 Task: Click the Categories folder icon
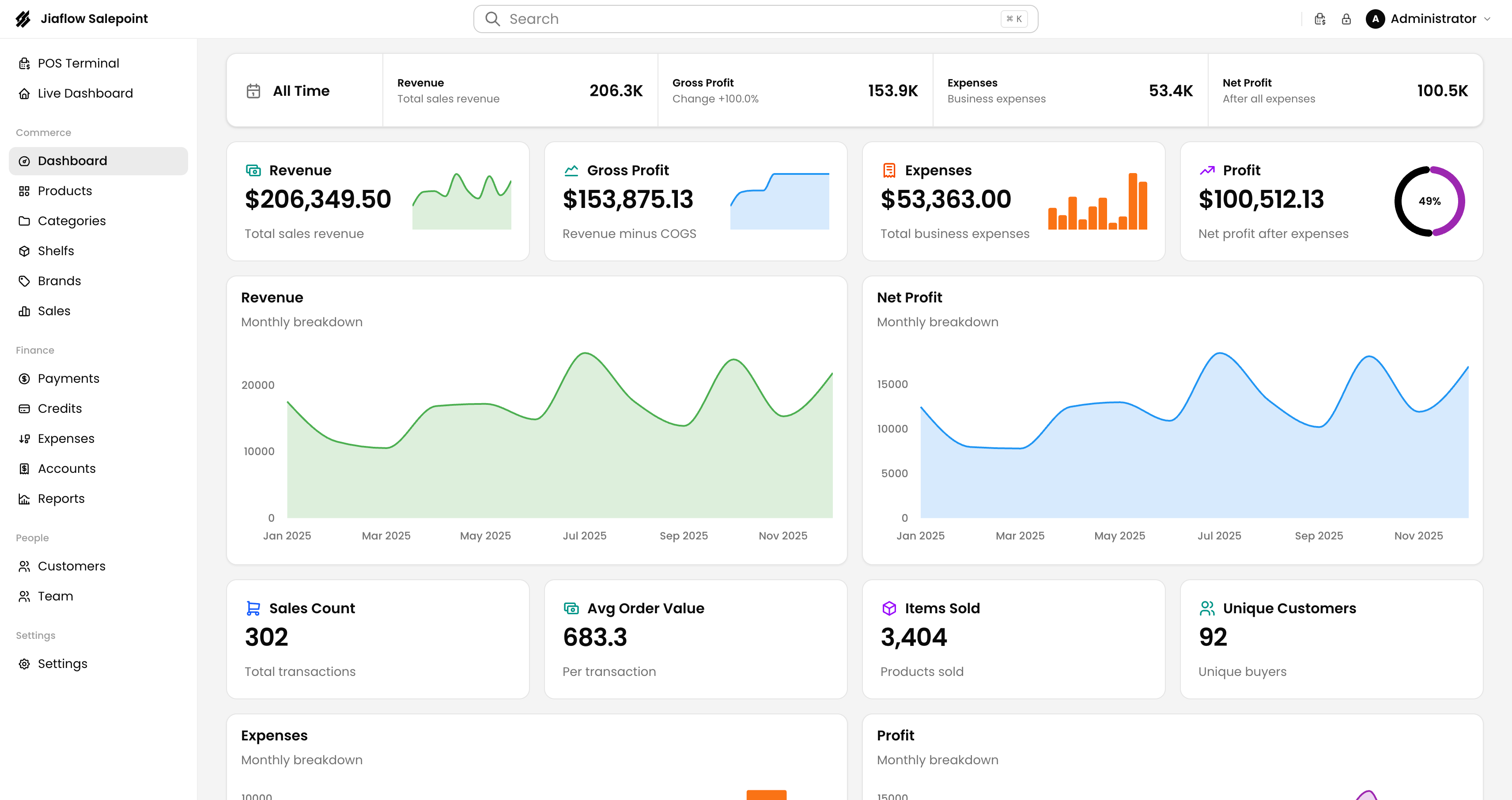point(24,221)
